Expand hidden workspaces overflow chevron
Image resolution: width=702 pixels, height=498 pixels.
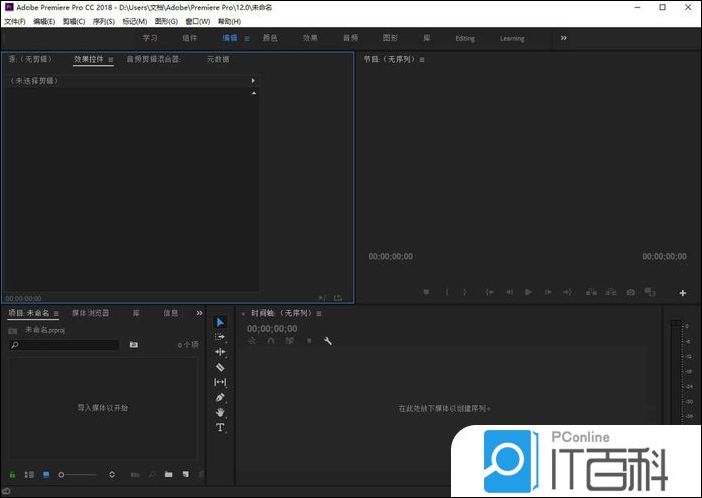[x=563, y=38]
